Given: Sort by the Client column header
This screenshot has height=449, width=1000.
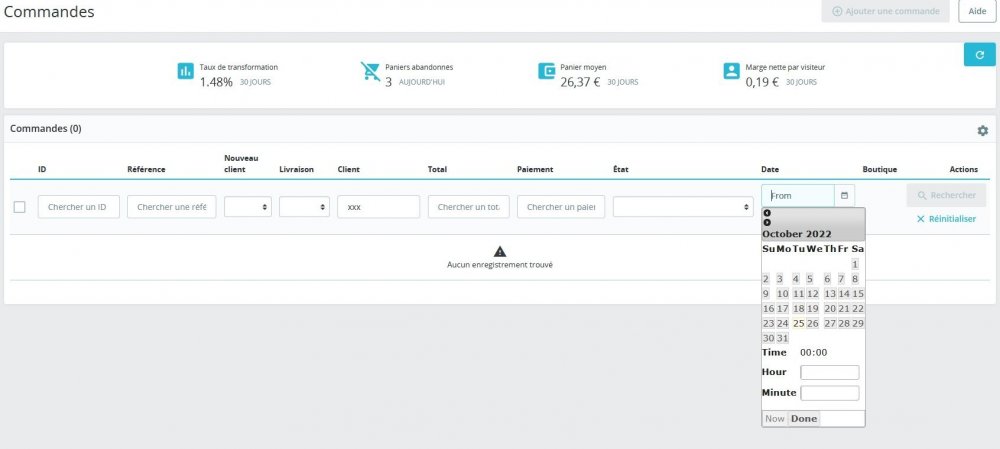Looking at the screenshot, I should (348, 169).
